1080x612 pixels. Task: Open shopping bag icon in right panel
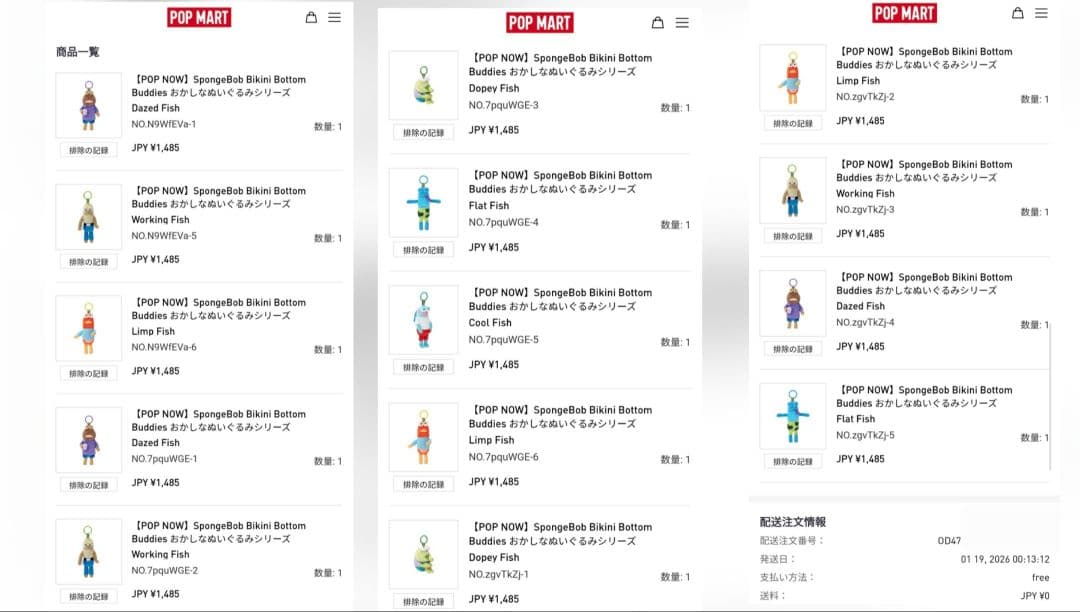[x=1017, y=12]
